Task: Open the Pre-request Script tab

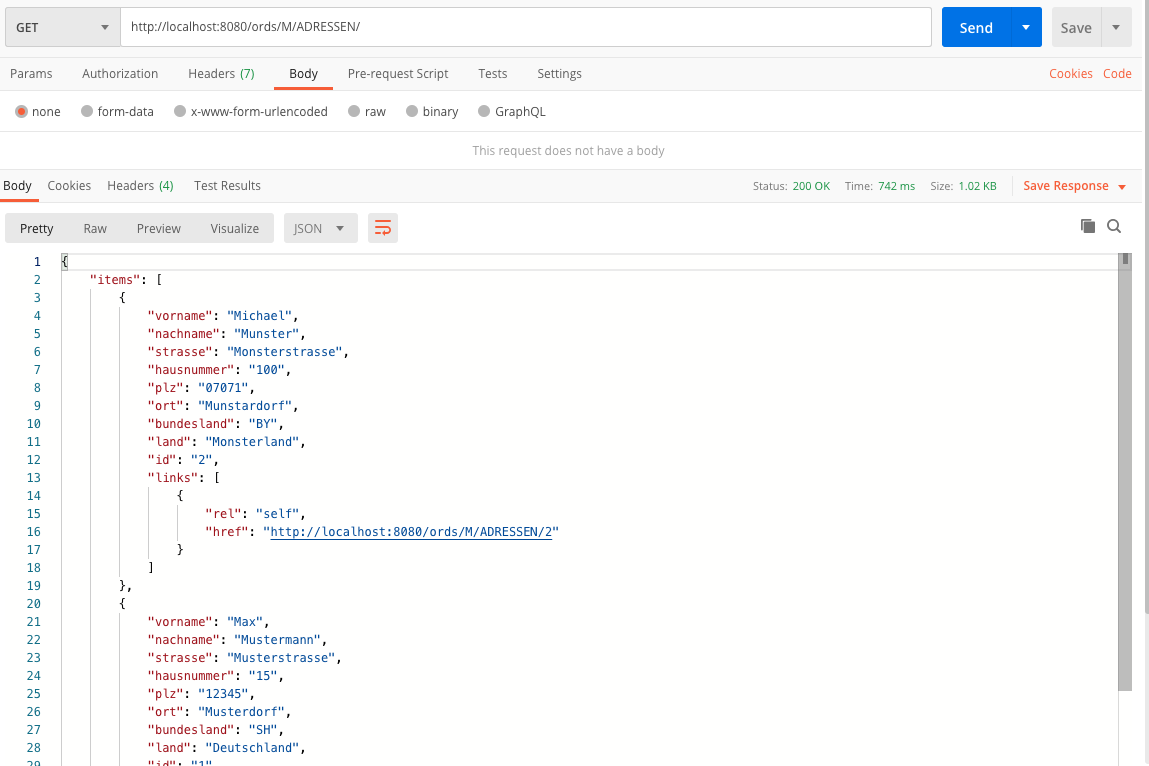Action: [398, 74]
